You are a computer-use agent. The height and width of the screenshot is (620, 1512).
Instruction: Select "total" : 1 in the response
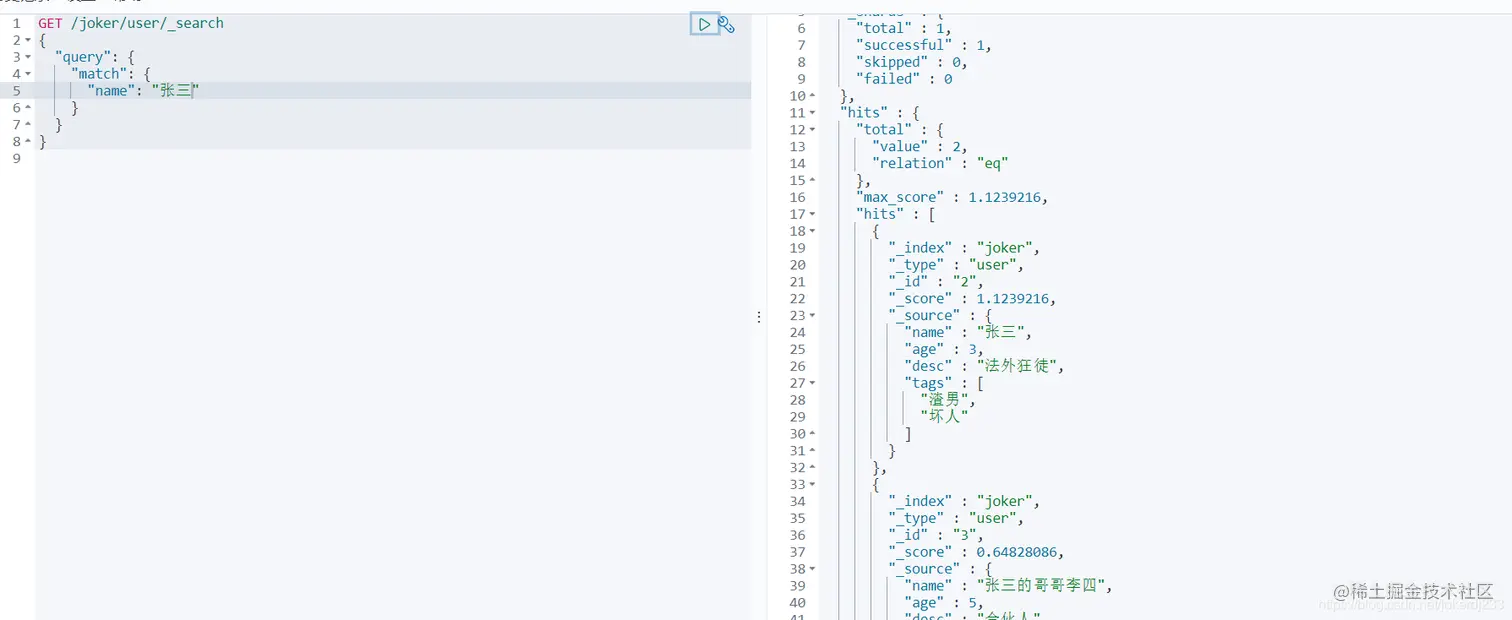(905, 28)
